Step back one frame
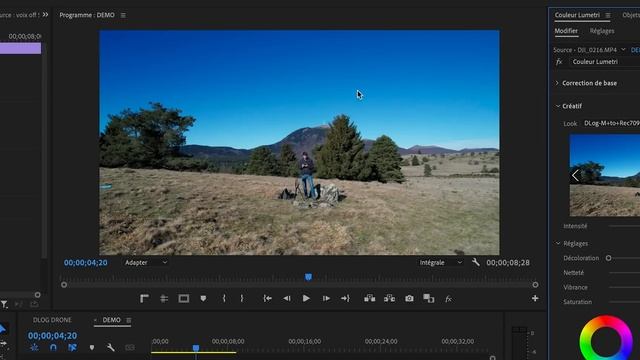The height and width of the screenshot is (360, 640). 287,298
